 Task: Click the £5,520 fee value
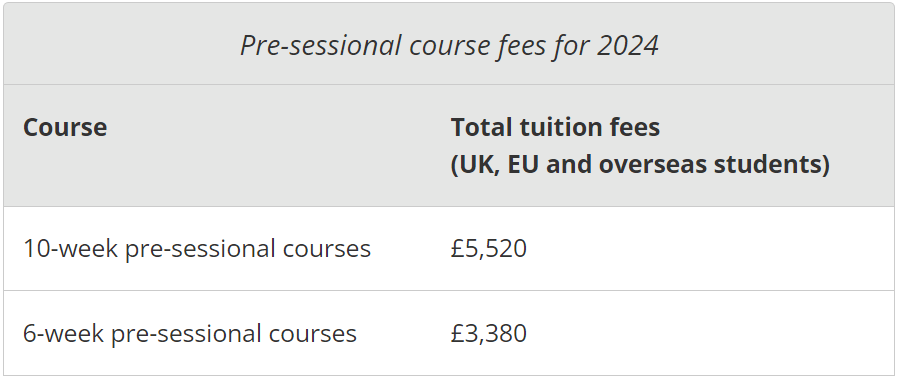pos(488,249)
